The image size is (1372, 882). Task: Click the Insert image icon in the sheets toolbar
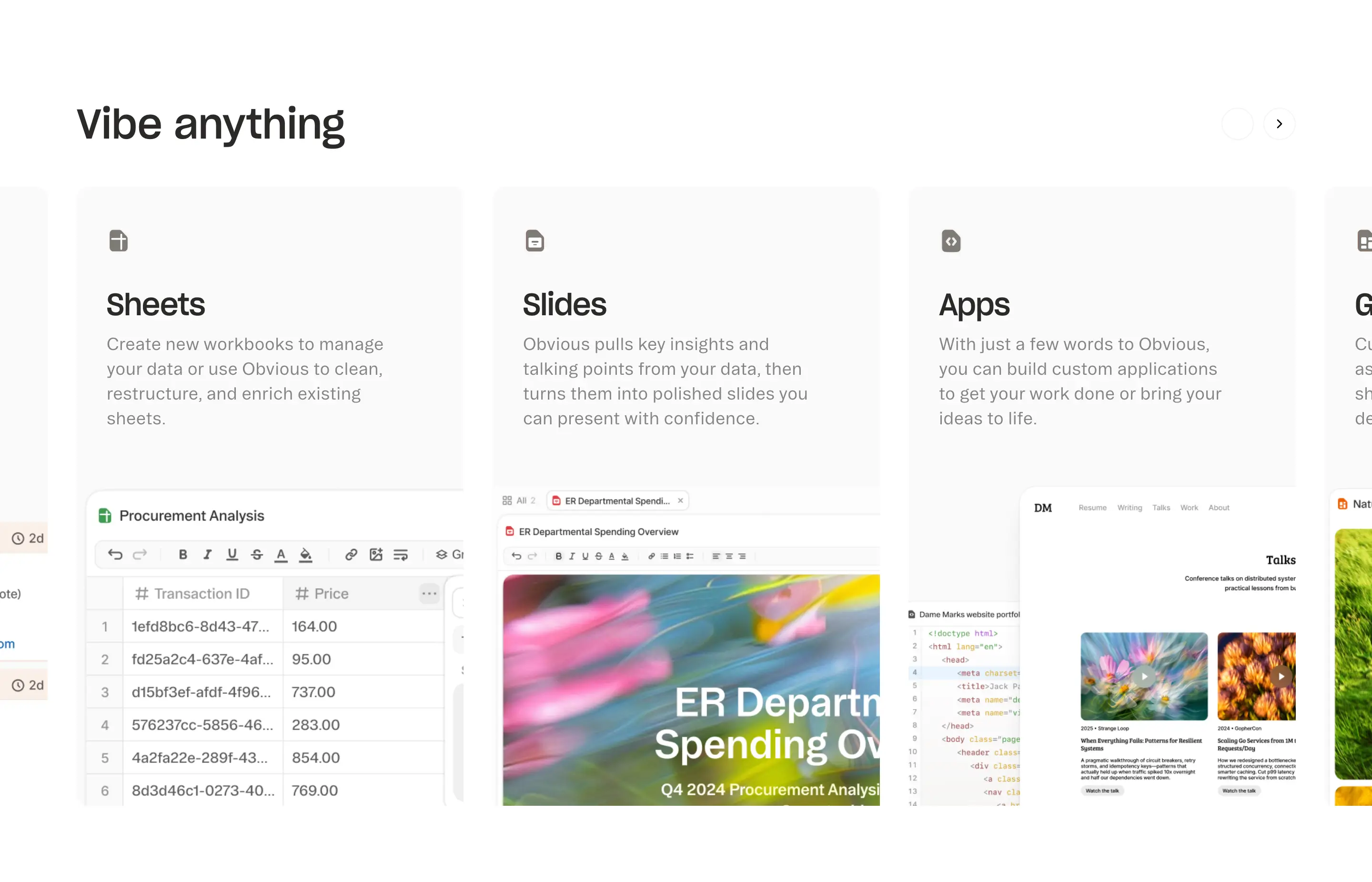tap(376, 554)
